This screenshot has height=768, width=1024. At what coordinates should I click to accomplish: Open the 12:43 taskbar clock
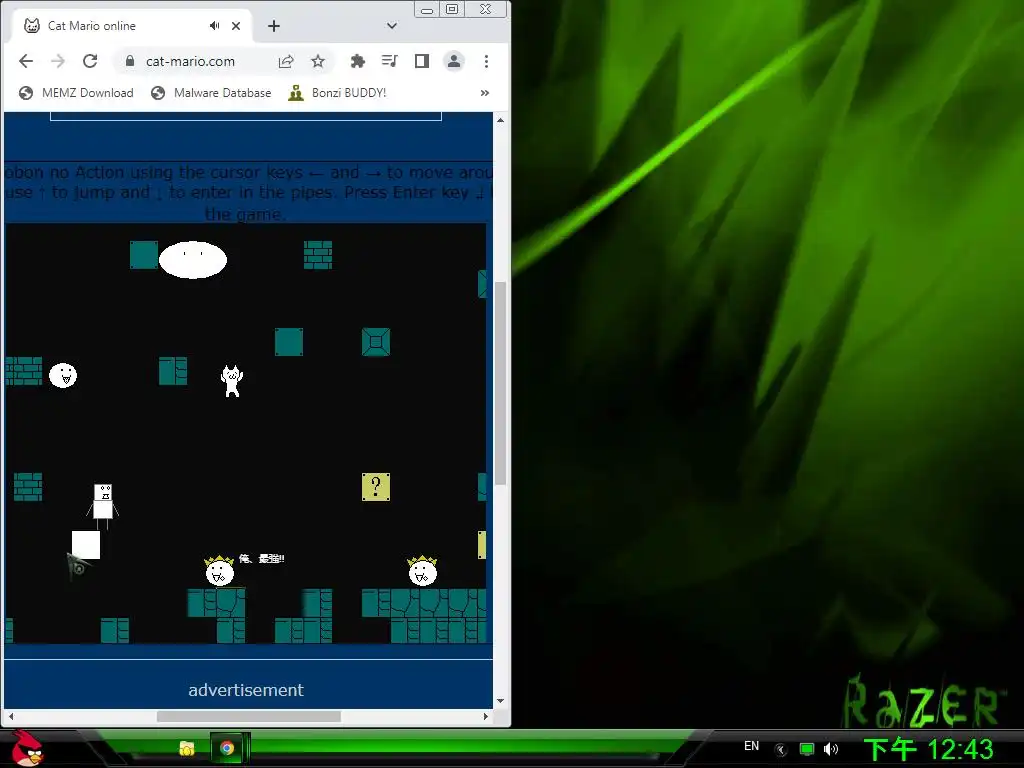(929, 750)
